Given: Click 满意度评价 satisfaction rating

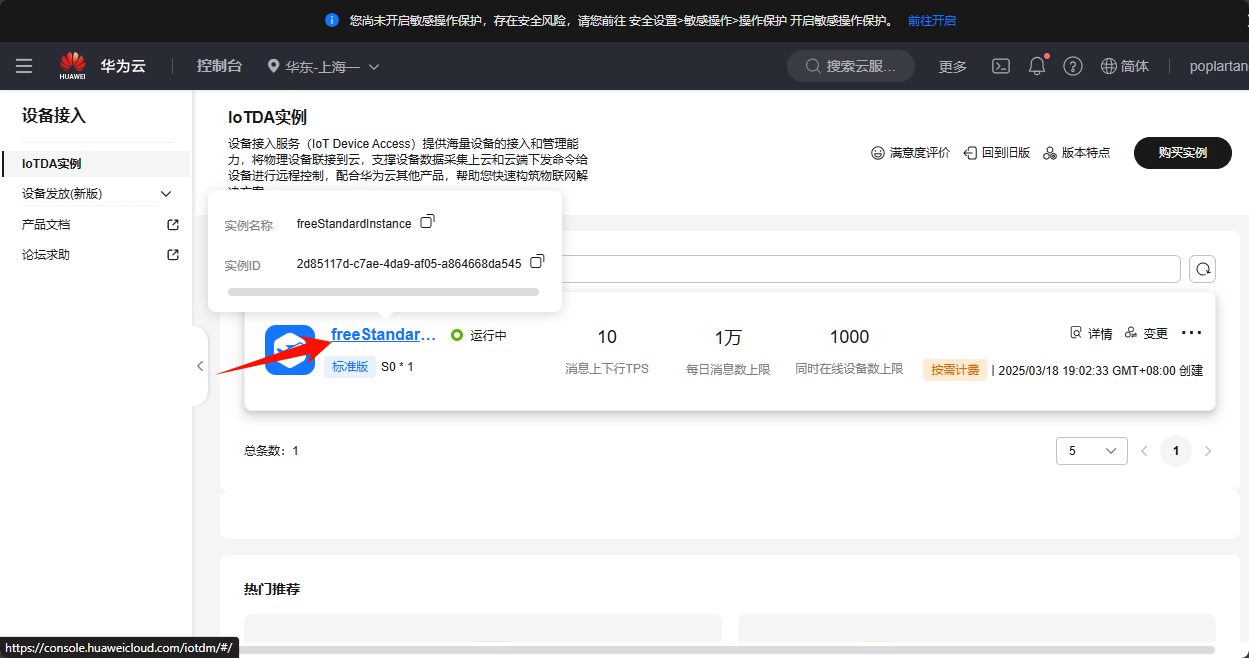Looking at the screenshot, I should [x=911, y=153].
